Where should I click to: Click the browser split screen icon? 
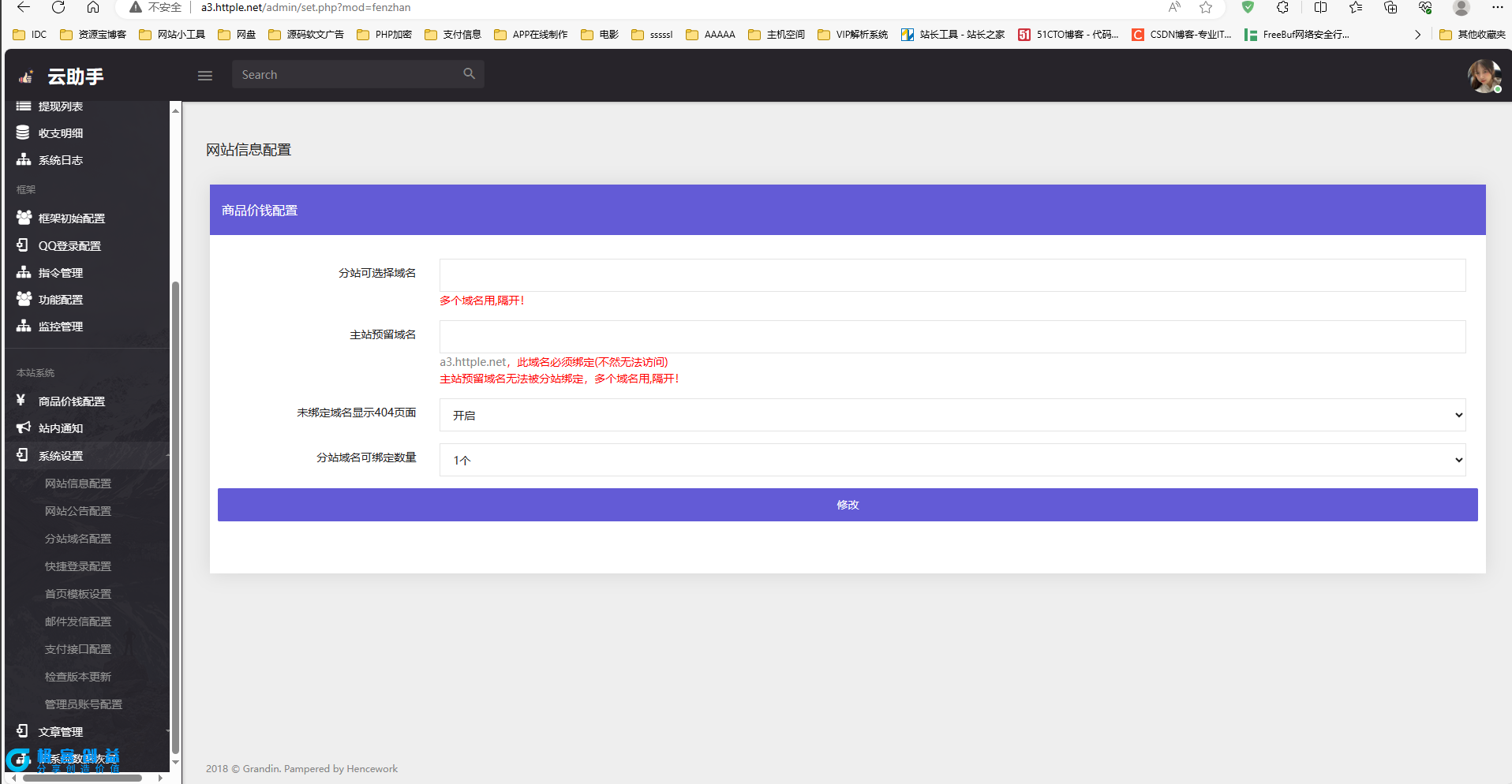1320,8
